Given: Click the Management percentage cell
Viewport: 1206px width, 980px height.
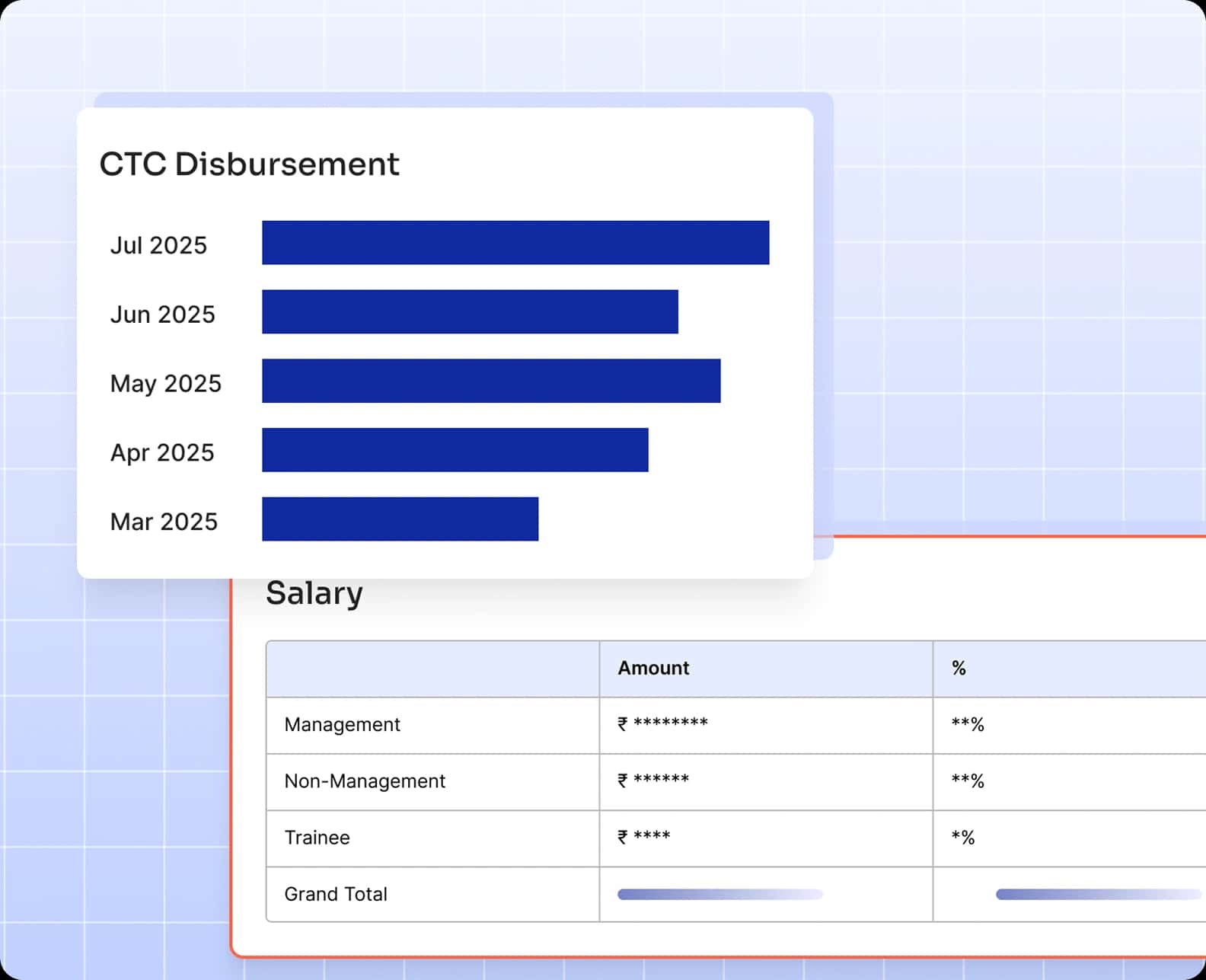Looking at the screenshot, I should [x=968, y=724].
